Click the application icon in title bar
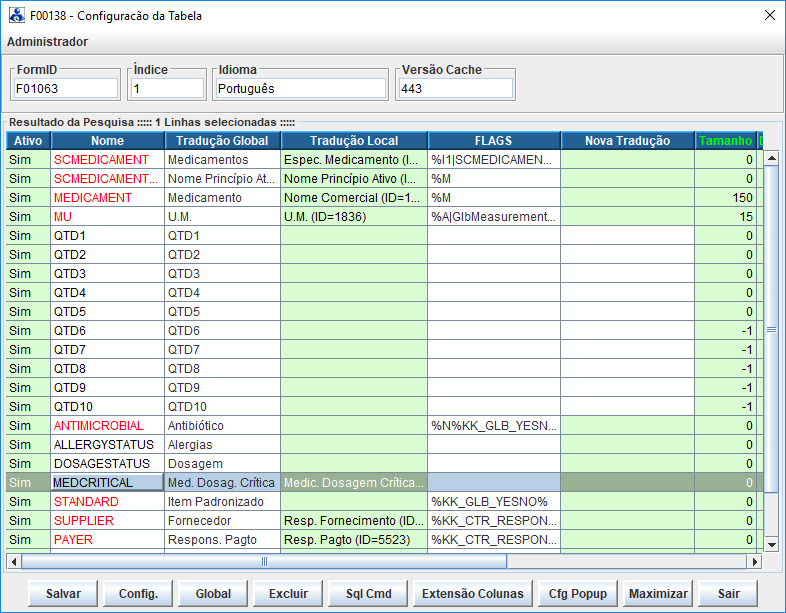The height and width of the screenshot is (613, 786). point(16,15)
